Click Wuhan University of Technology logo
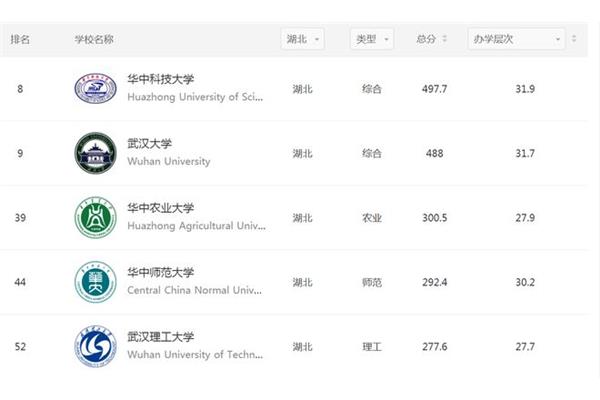Screen dimensions: 600x400 pyautogui.click(x=95, y=346)
